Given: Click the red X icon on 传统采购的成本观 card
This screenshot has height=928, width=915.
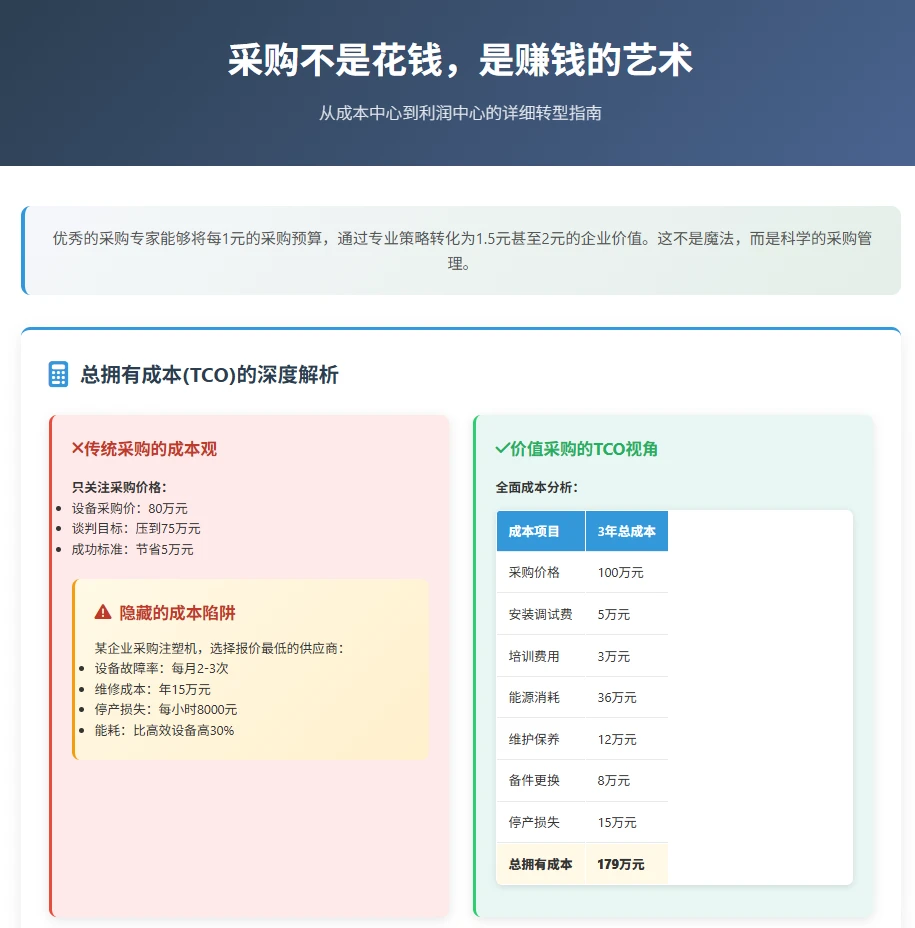Looking at the screenshot, I should coord(77,449).
